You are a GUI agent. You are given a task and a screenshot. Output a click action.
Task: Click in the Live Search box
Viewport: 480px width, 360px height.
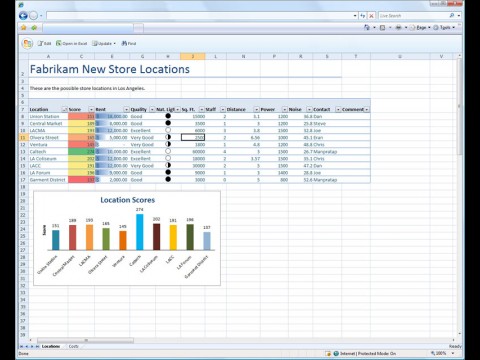coord(413,16)
